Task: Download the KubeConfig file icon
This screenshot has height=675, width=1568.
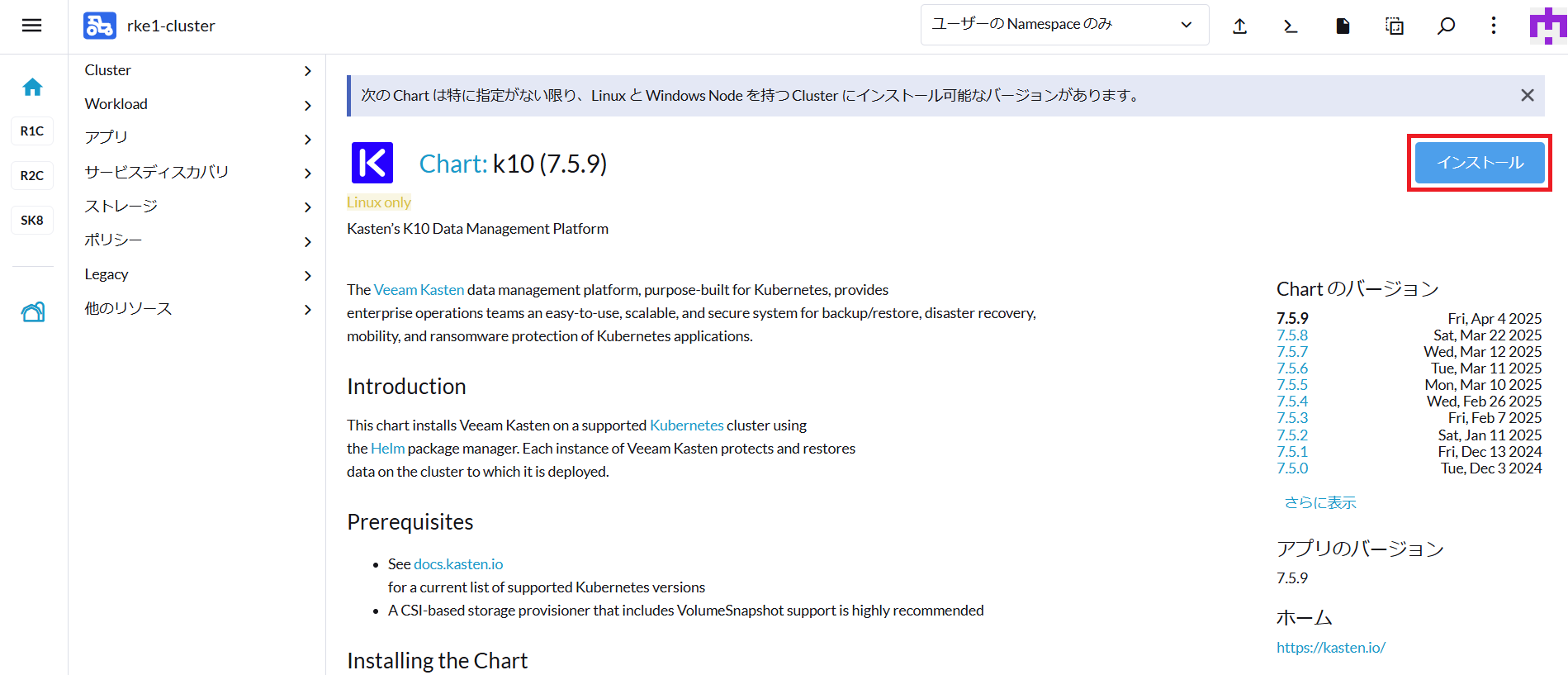Action: pos(1343,26)
